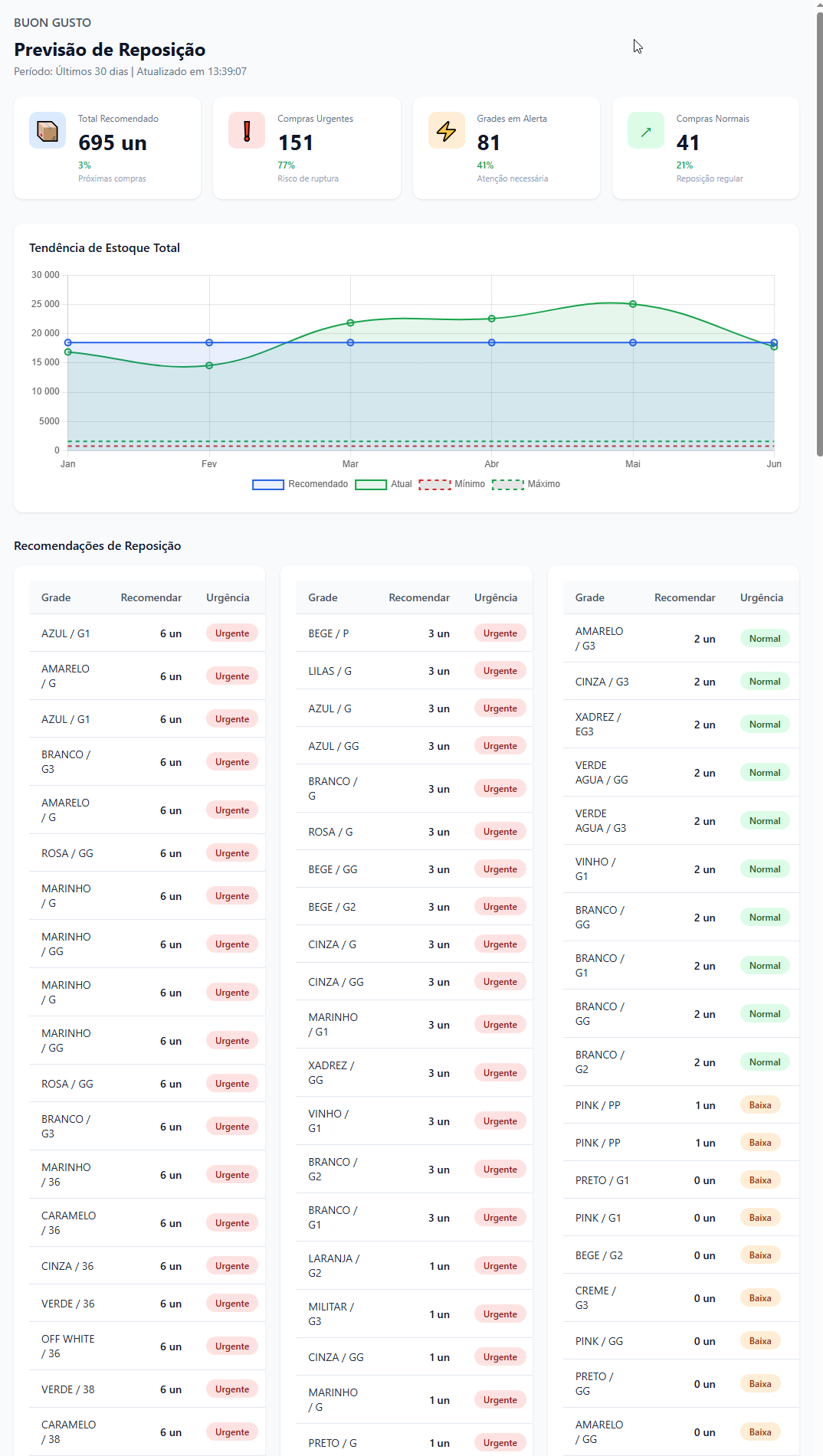Hide the Mínimo series via legend
The image size is (823, 1456).
click(x=451, y=484)
